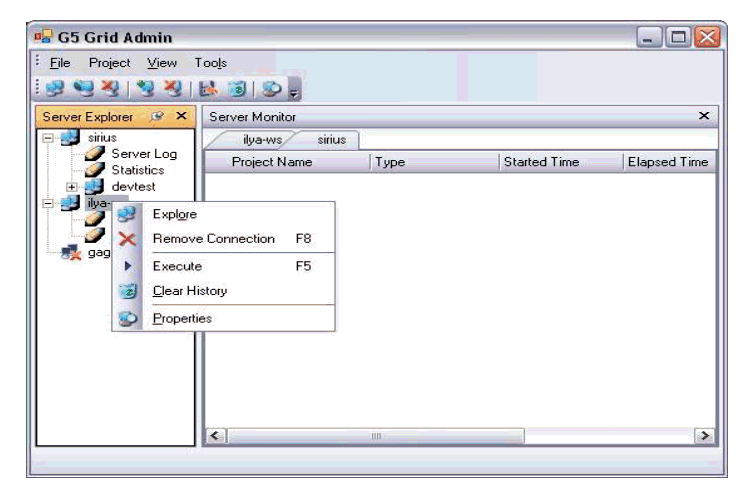Choose Explore from the context menu
This screenshot has height=492, width=737.
(x=175, y=213)
